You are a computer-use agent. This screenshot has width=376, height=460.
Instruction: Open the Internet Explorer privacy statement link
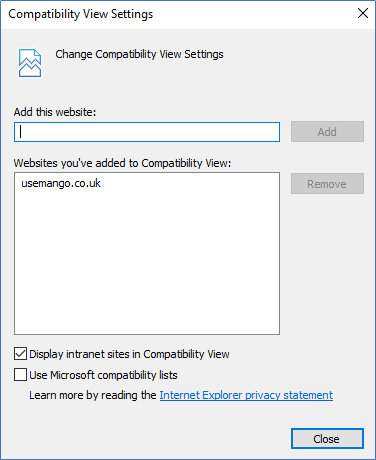(x=246, y=395)
